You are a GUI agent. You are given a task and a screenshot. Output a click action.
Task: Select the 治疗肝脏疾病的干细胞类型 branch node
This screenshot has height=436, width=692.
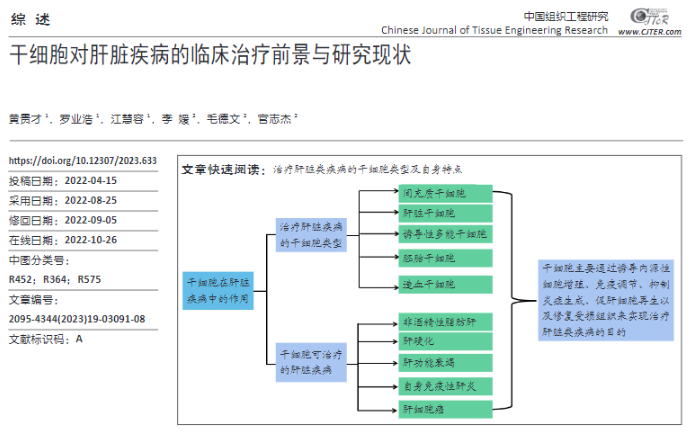point(311,235)
